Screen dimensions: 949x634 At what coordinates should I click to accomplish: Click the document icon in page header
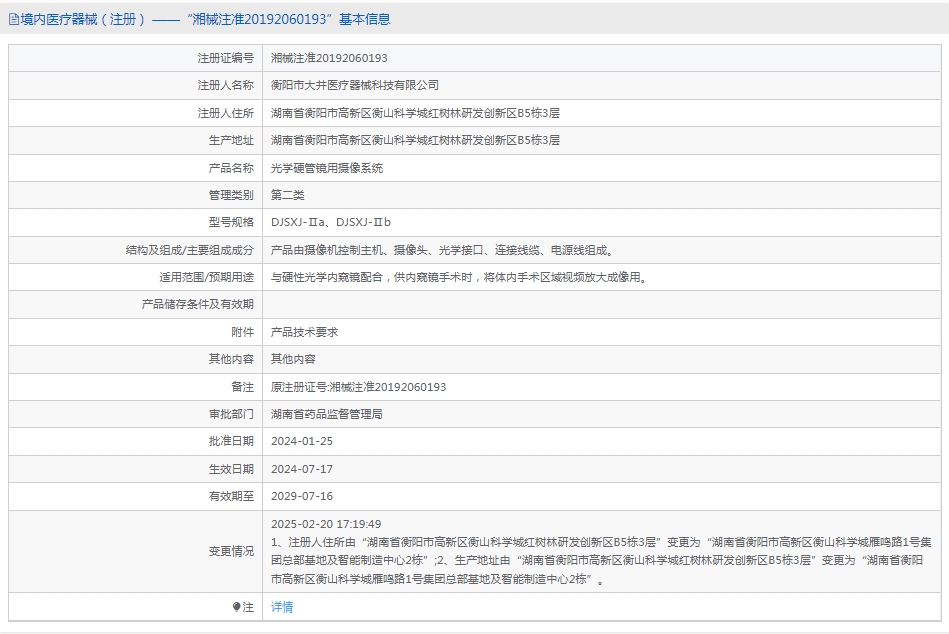point(13,19)
